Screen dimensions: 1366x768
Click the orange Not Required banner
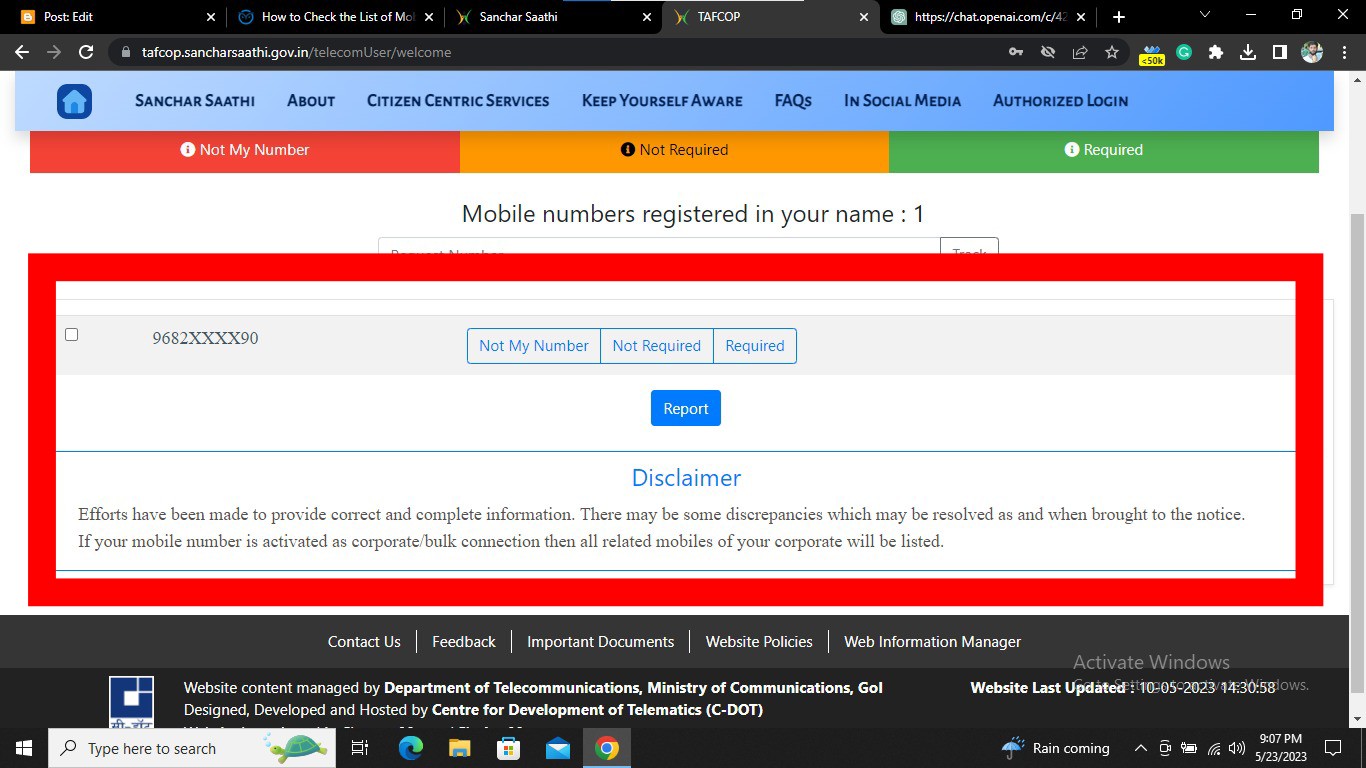675,150
